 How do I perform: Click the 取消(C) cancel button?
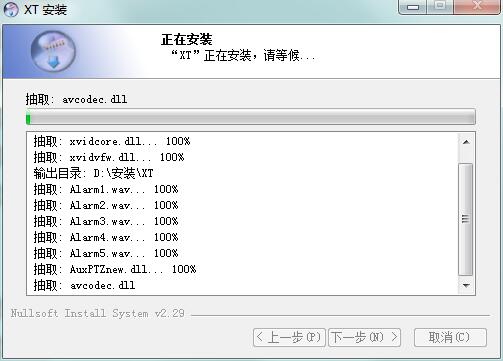click(x=450, y=338)
